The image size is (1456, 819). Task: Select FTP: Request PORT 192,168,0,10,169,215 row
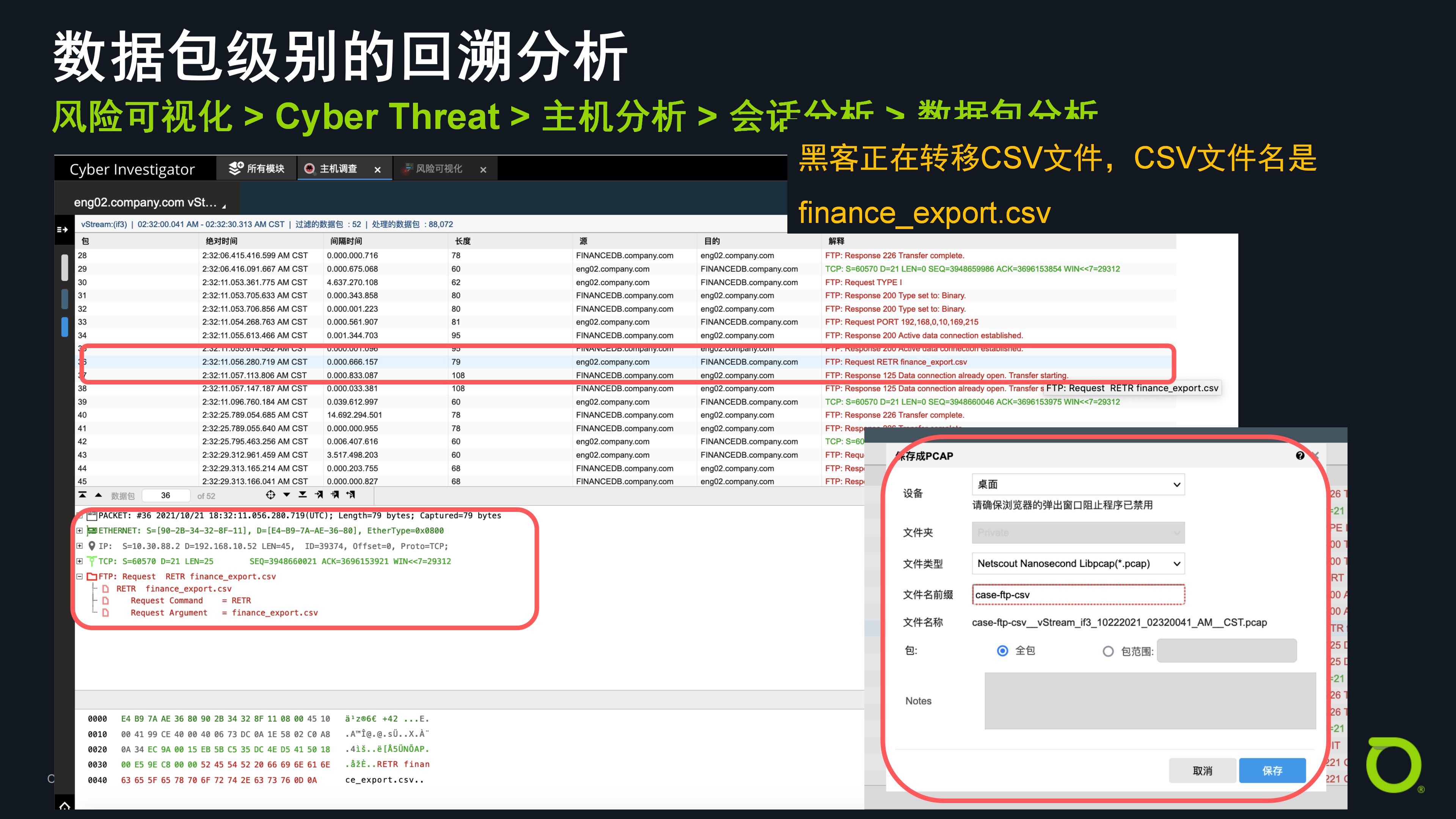(x=626, y=322)
